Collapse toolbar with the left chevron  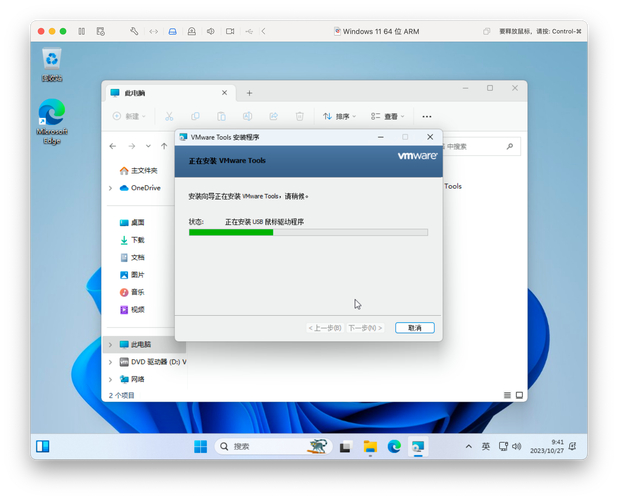pos(263,31)
